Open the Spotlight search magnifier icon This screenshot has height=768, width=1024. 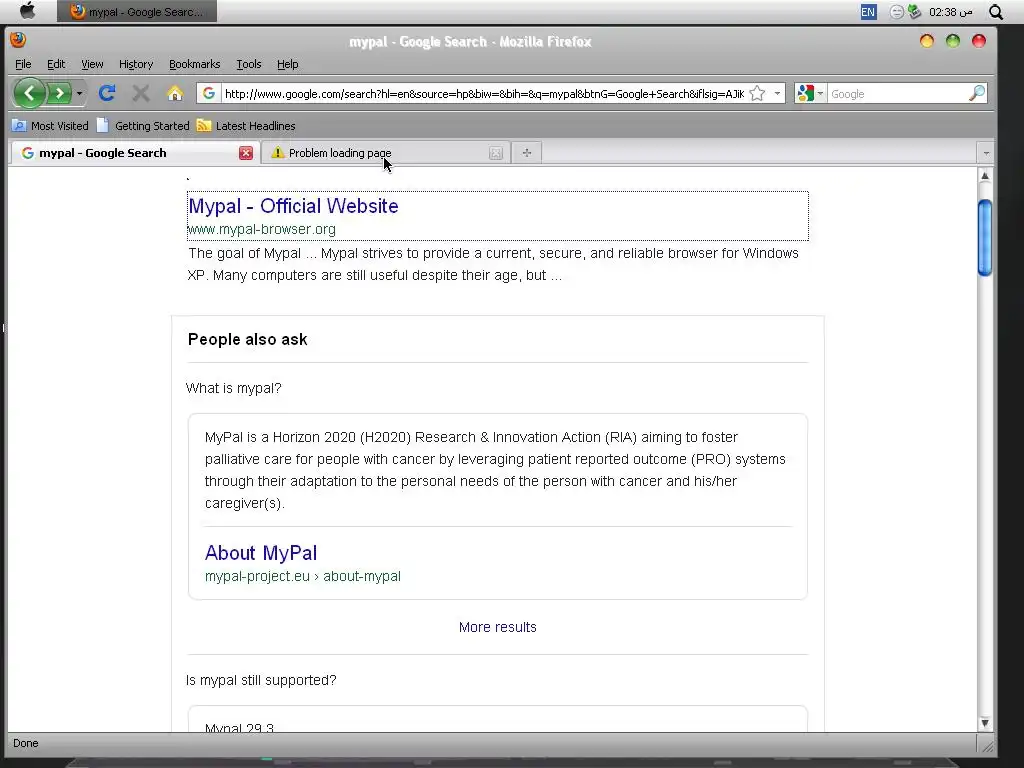pyautogui.click(x=996, y=12)
